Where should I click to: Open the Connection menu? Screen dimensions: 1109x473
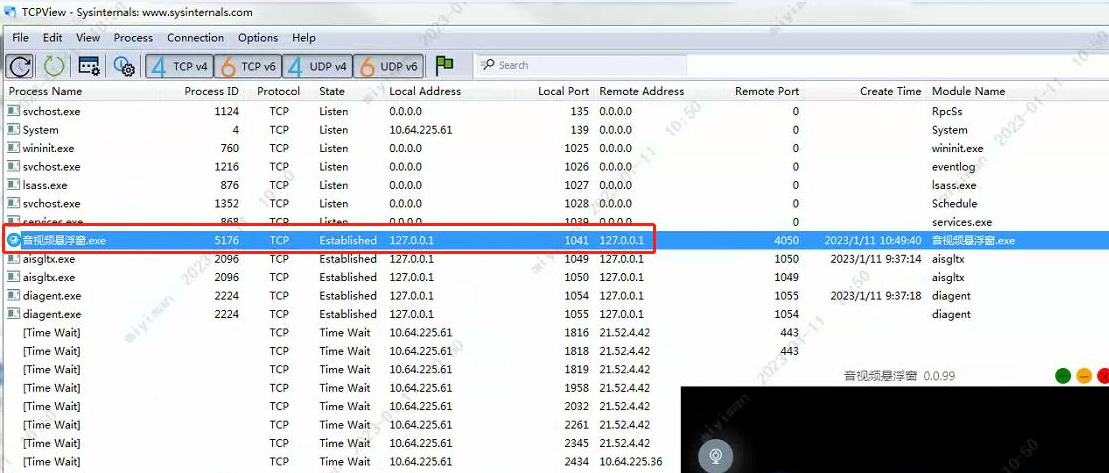click(195, 37)
